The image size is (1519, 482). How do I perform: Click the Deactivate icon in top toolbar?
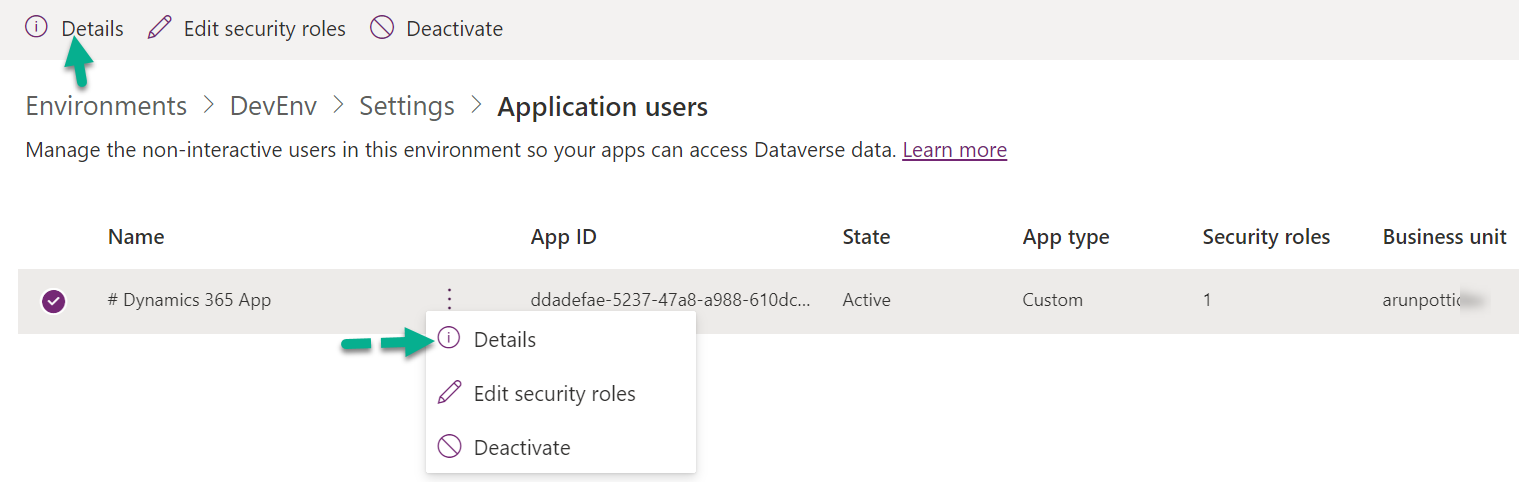pyautogui.click(x=381, y=28)
